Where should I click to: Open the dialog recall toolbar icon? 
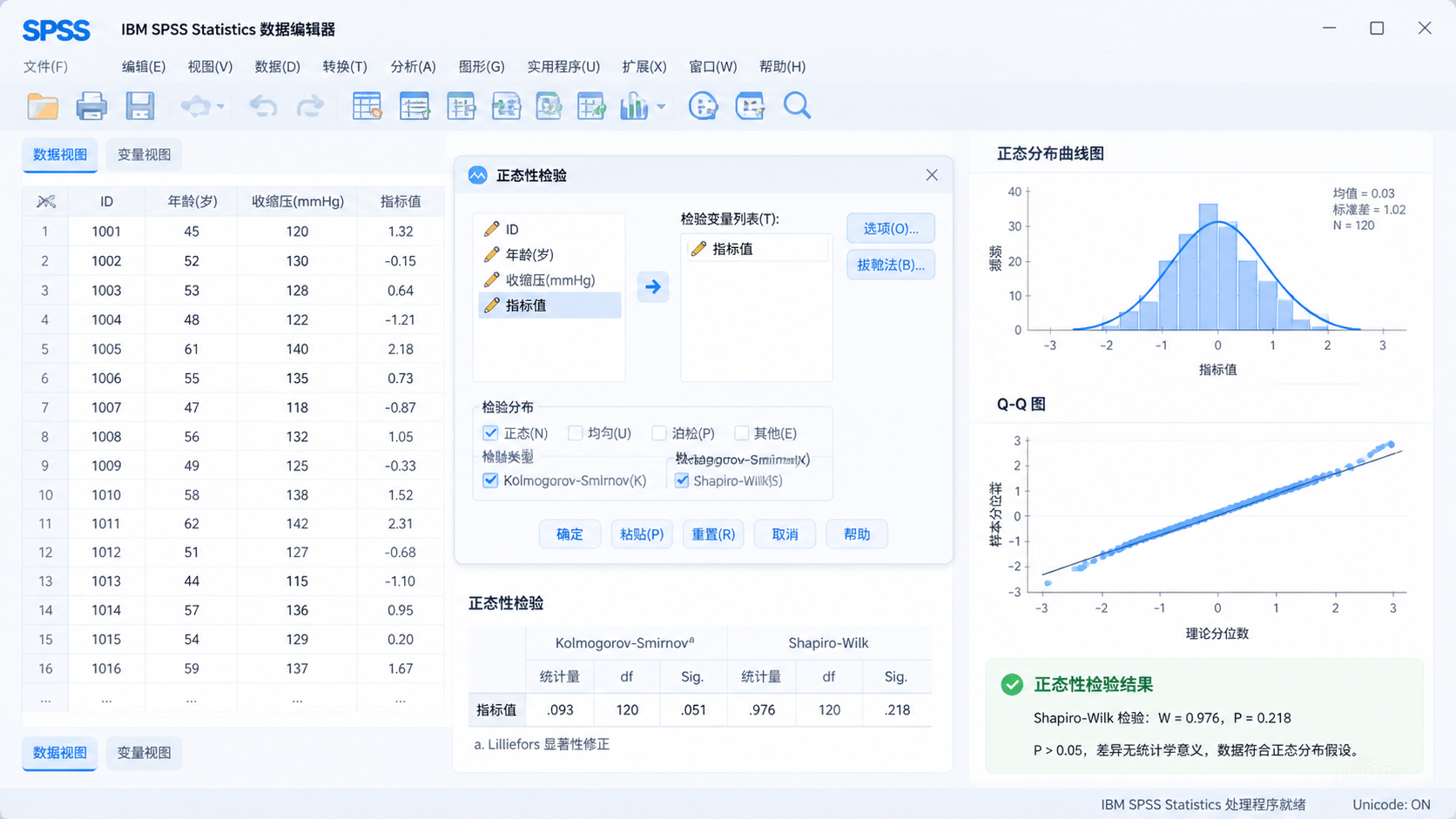pyautogui.click(x=196, y=106)
